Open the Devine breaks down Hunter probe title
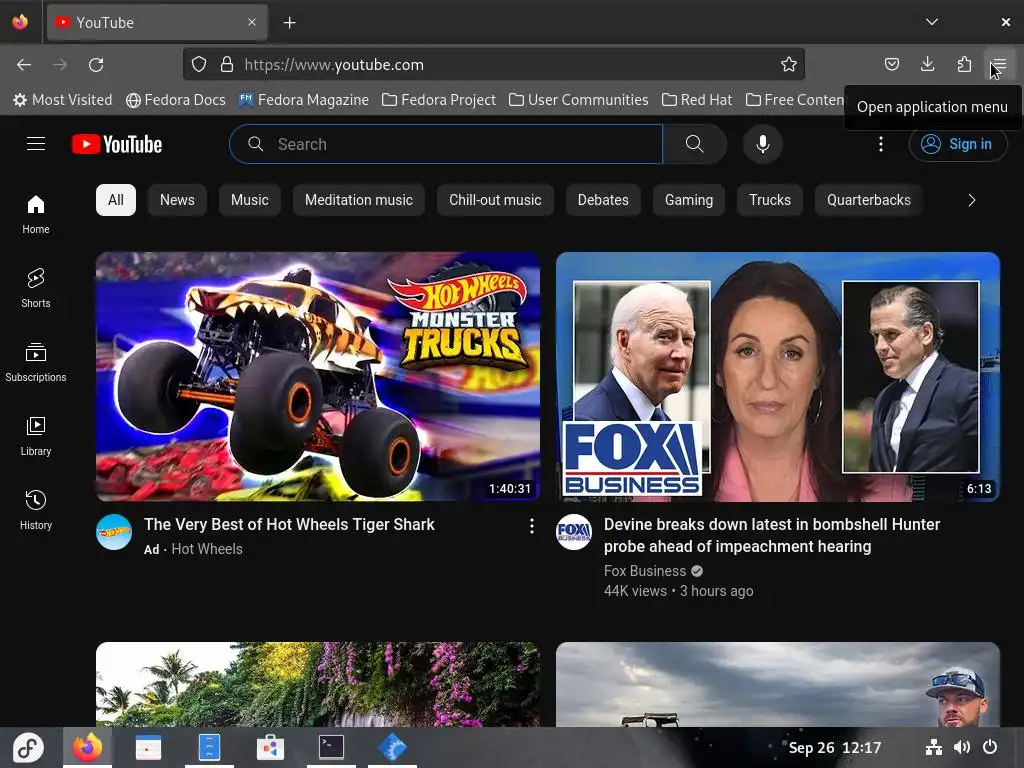This screenshot has width=1024, height=768. (x=772, y=536)
